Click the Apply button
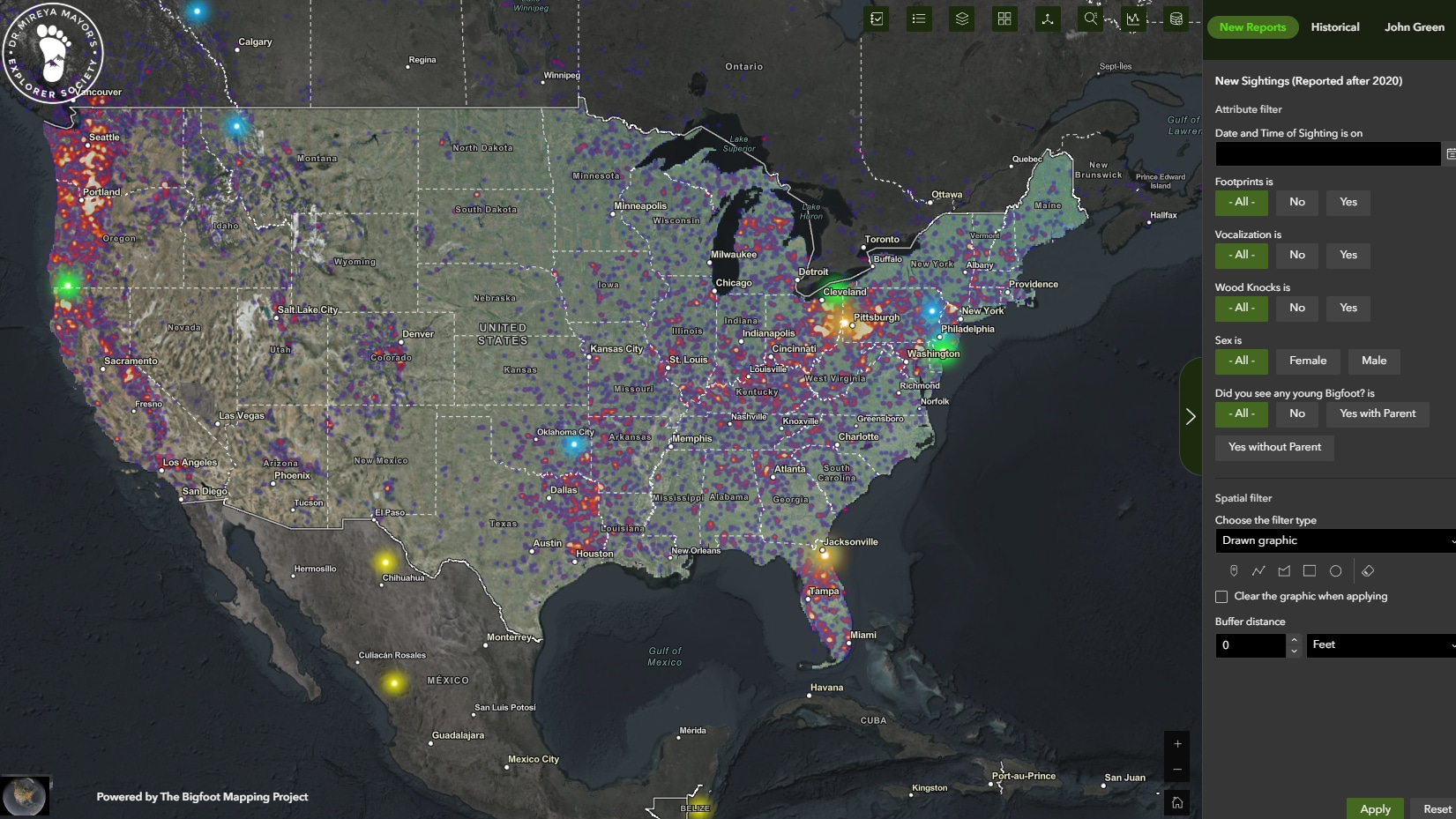 click(1375, 808)
